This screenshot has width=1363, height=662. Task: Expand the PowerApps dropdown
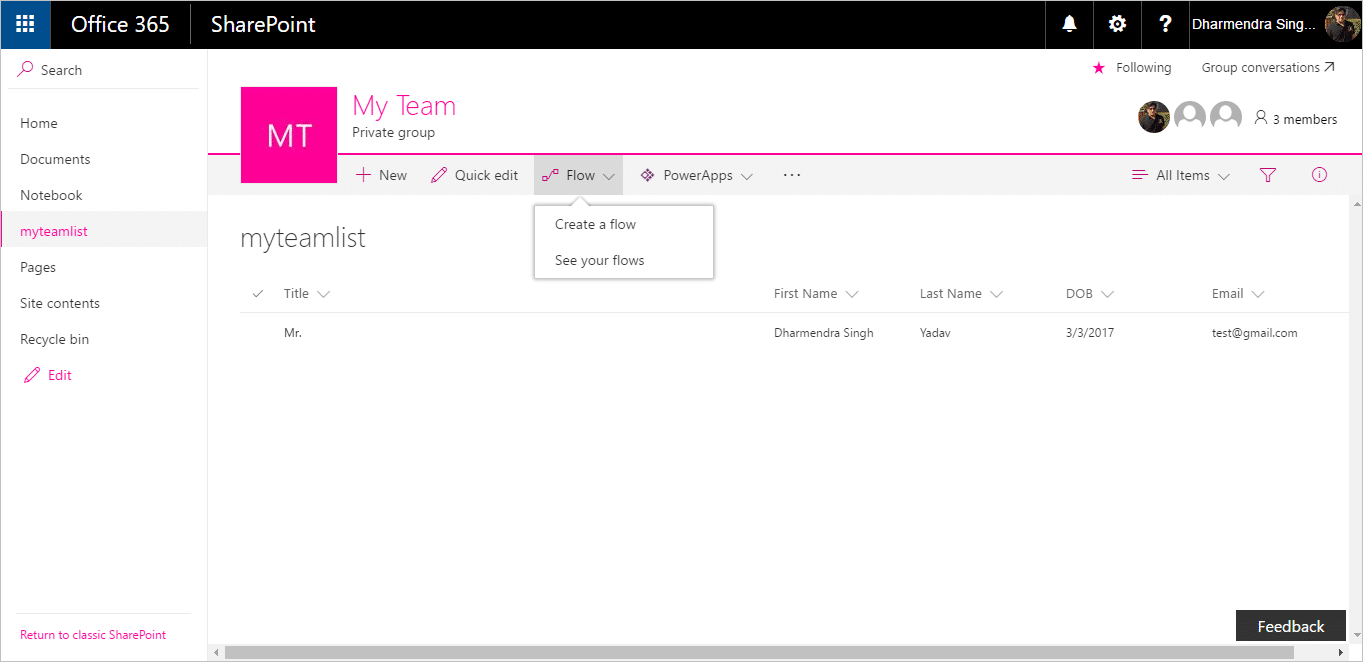[696, 175]
